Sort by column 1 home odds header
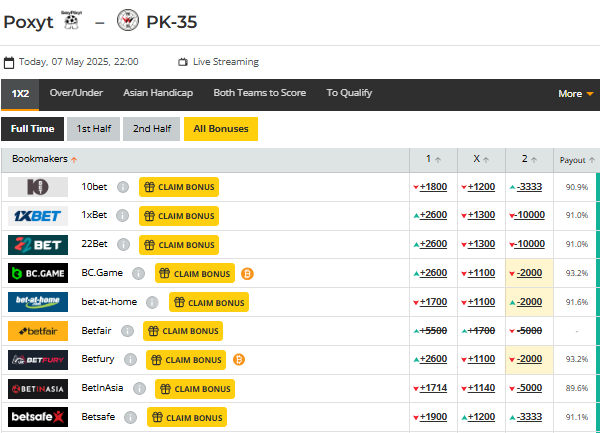600x433 pixels. click(433, 159)
